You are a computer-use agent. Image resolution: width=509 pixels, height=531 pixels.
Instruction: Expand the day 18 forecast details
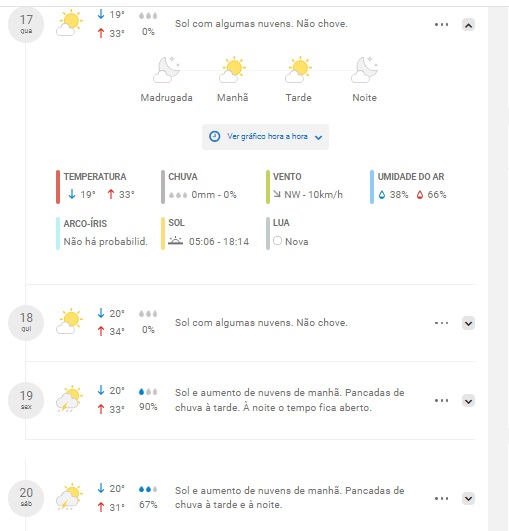pos(468,323)
